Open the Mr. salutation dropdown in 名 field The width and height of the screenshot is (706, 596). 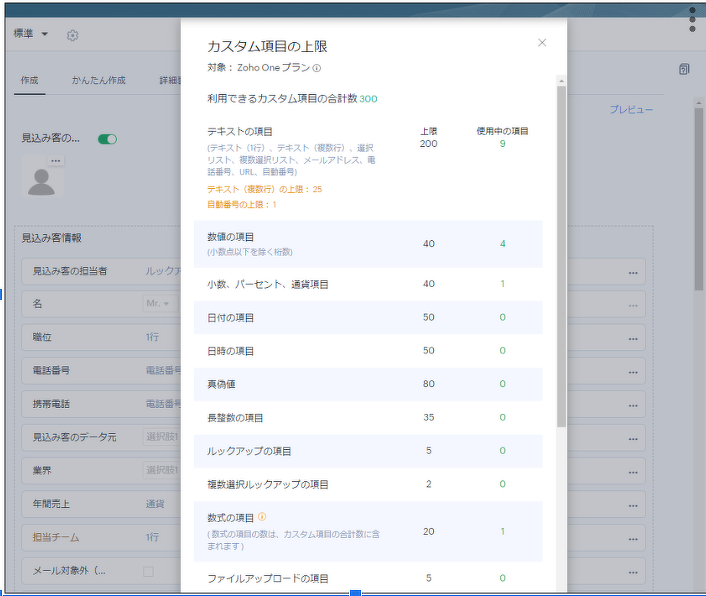[x=159, y=304]
